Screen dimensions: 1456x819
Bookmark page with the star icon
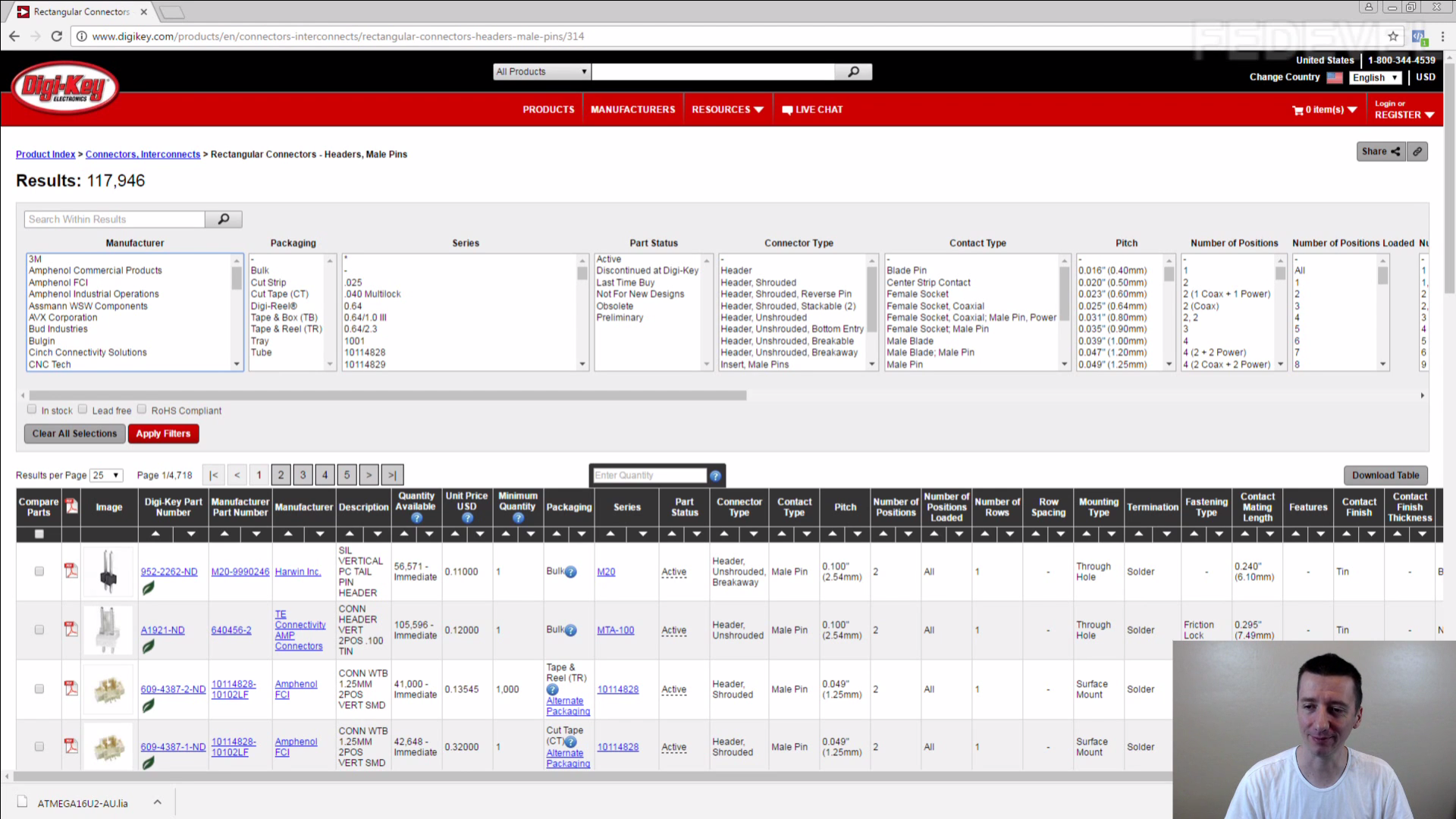1393,36
